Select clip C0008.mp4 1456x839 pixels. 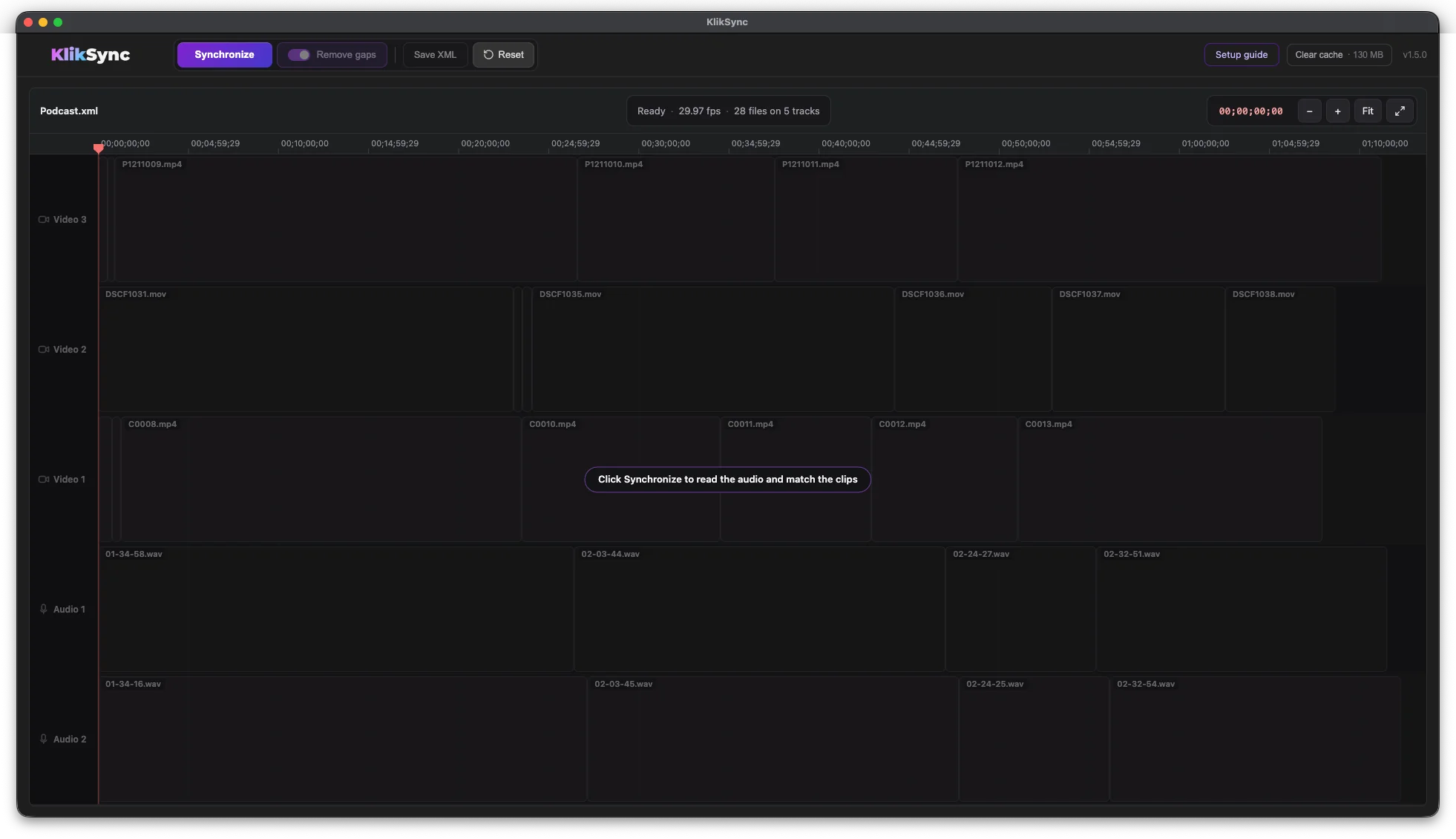tap(321, 480)
